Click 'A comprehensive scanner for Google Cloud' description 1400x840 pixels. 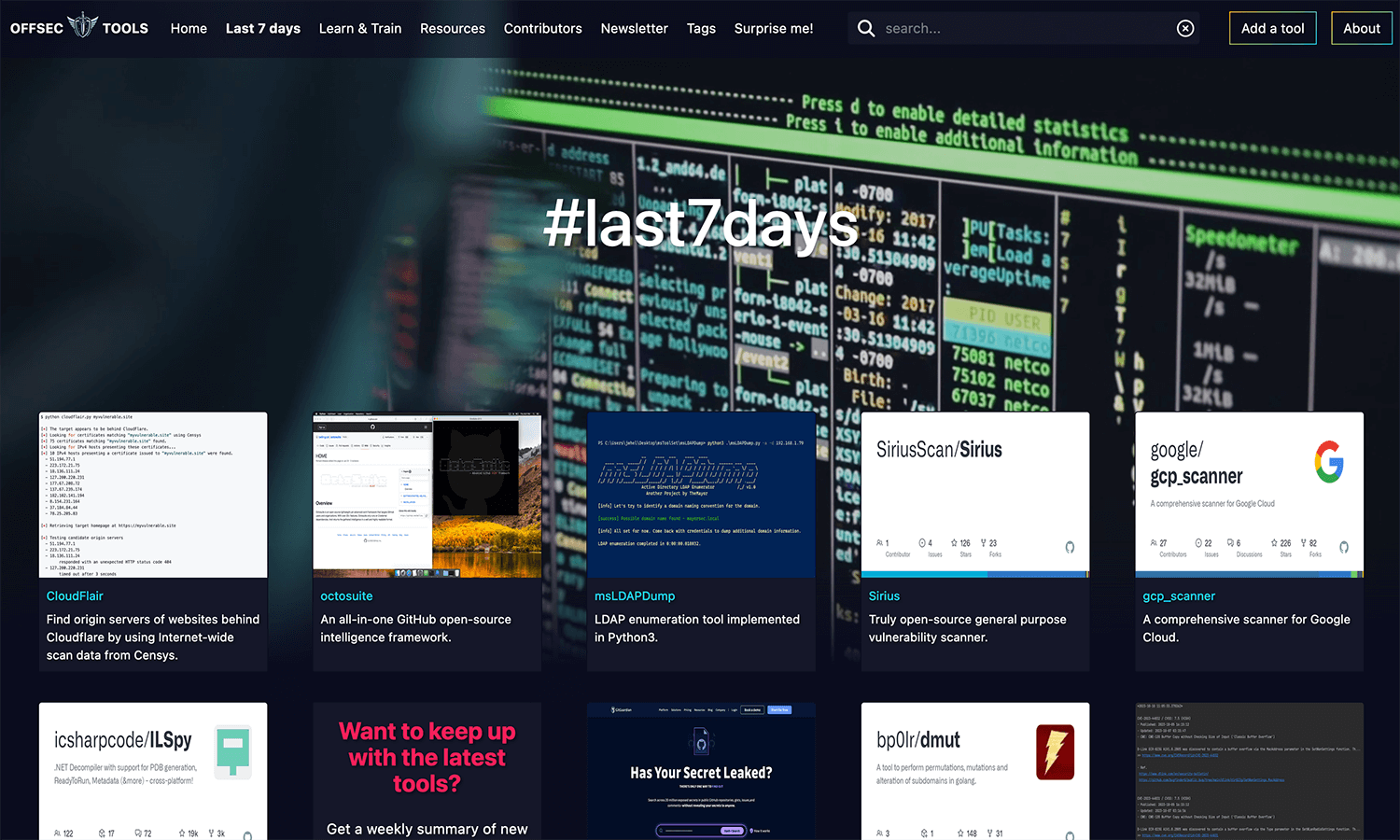[1246, 628]
